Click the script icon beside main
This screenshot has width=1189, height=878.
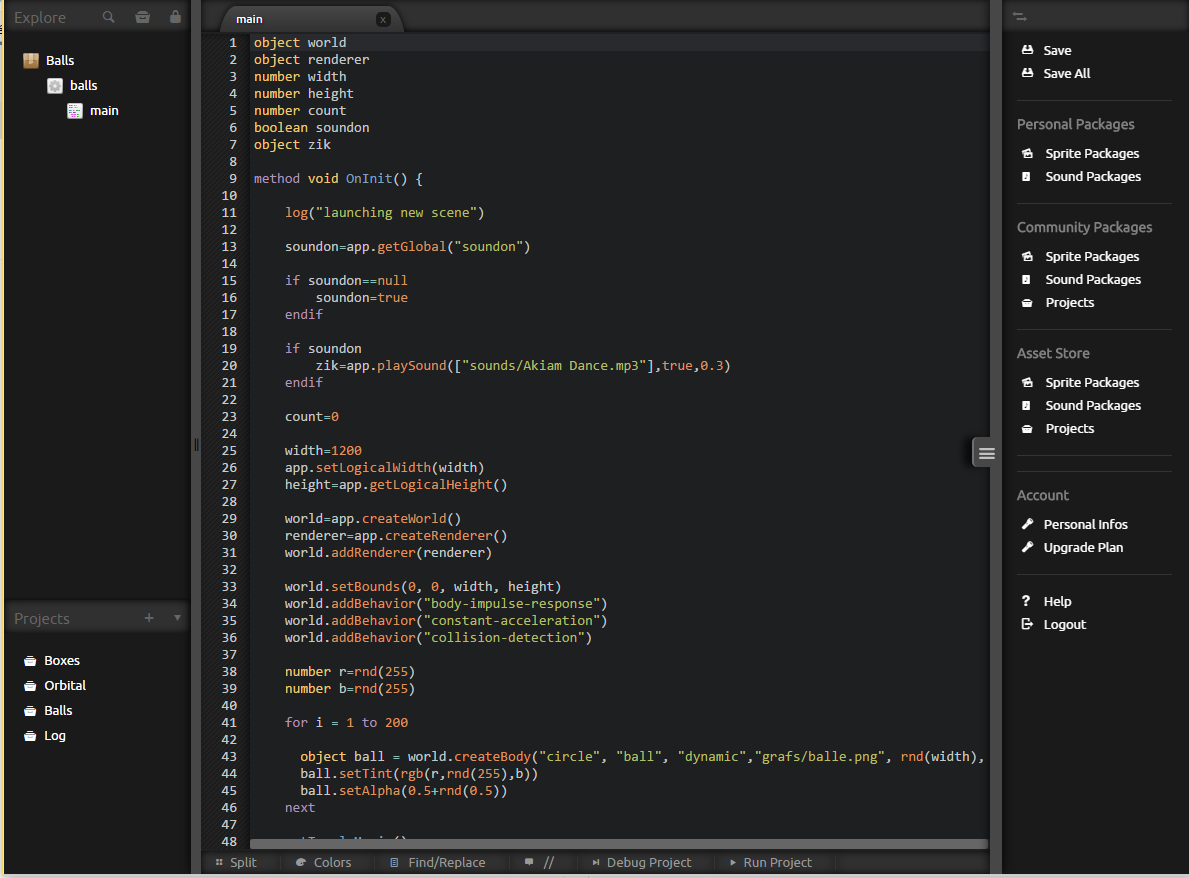click(75, 110)
